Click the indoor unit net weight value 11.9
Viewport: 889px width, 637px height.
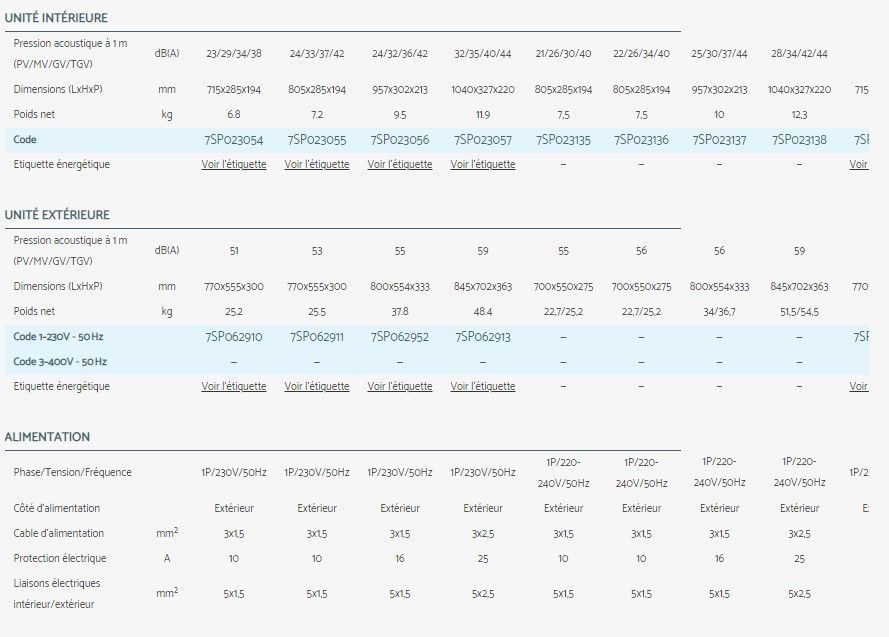(483, 115)
